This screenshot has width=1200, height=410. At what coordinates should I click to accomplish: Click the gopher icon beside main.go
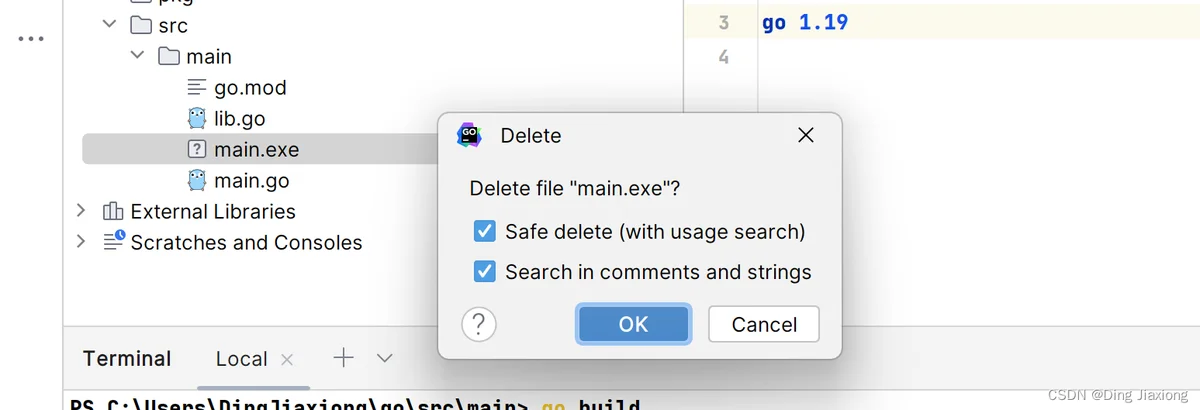pos(197,180)
